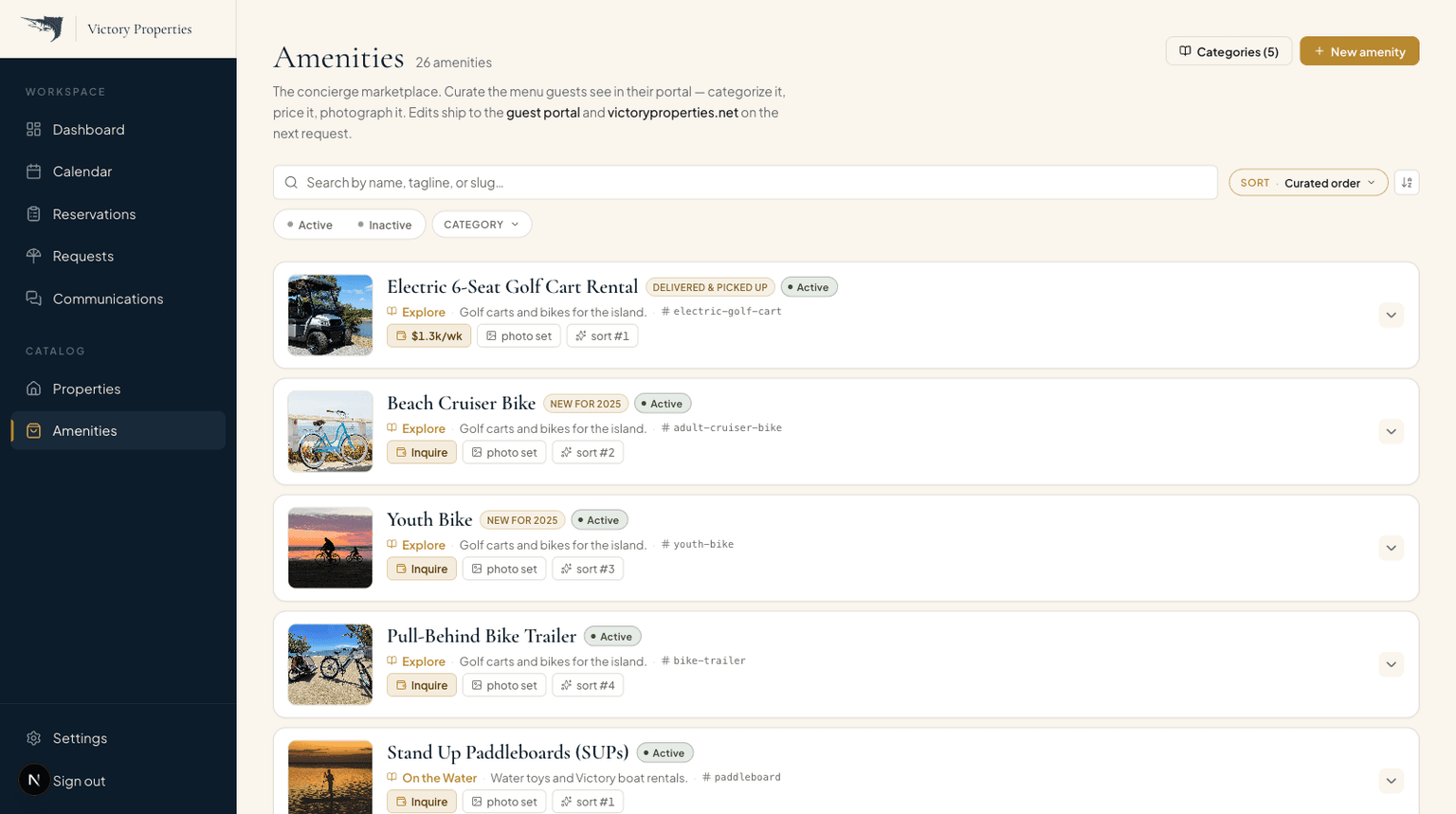Expand the Youth Bike row chevron
The image size is (1456, 814).
coord(1392,548)
